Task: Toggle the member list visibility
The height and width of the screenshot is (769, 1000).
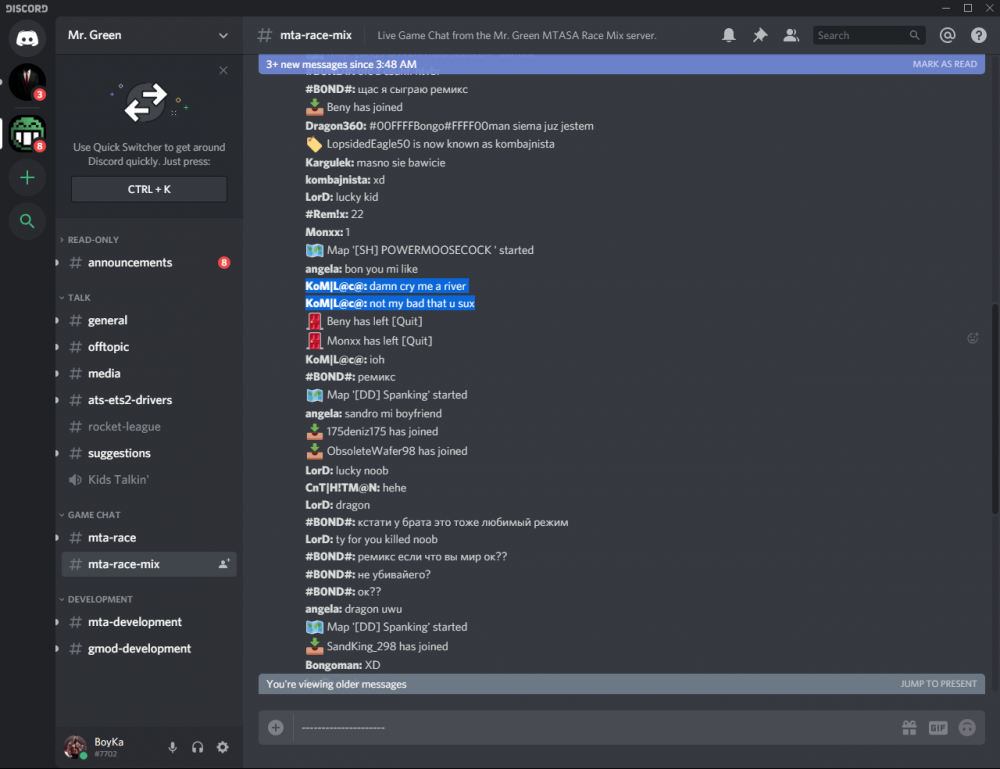Action: pyautogui.click(x=791, y=35)
